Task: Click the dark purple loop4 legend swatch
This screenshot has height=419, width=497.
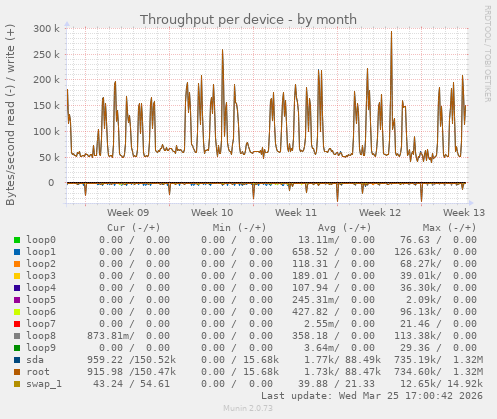Action: (17, 288)
